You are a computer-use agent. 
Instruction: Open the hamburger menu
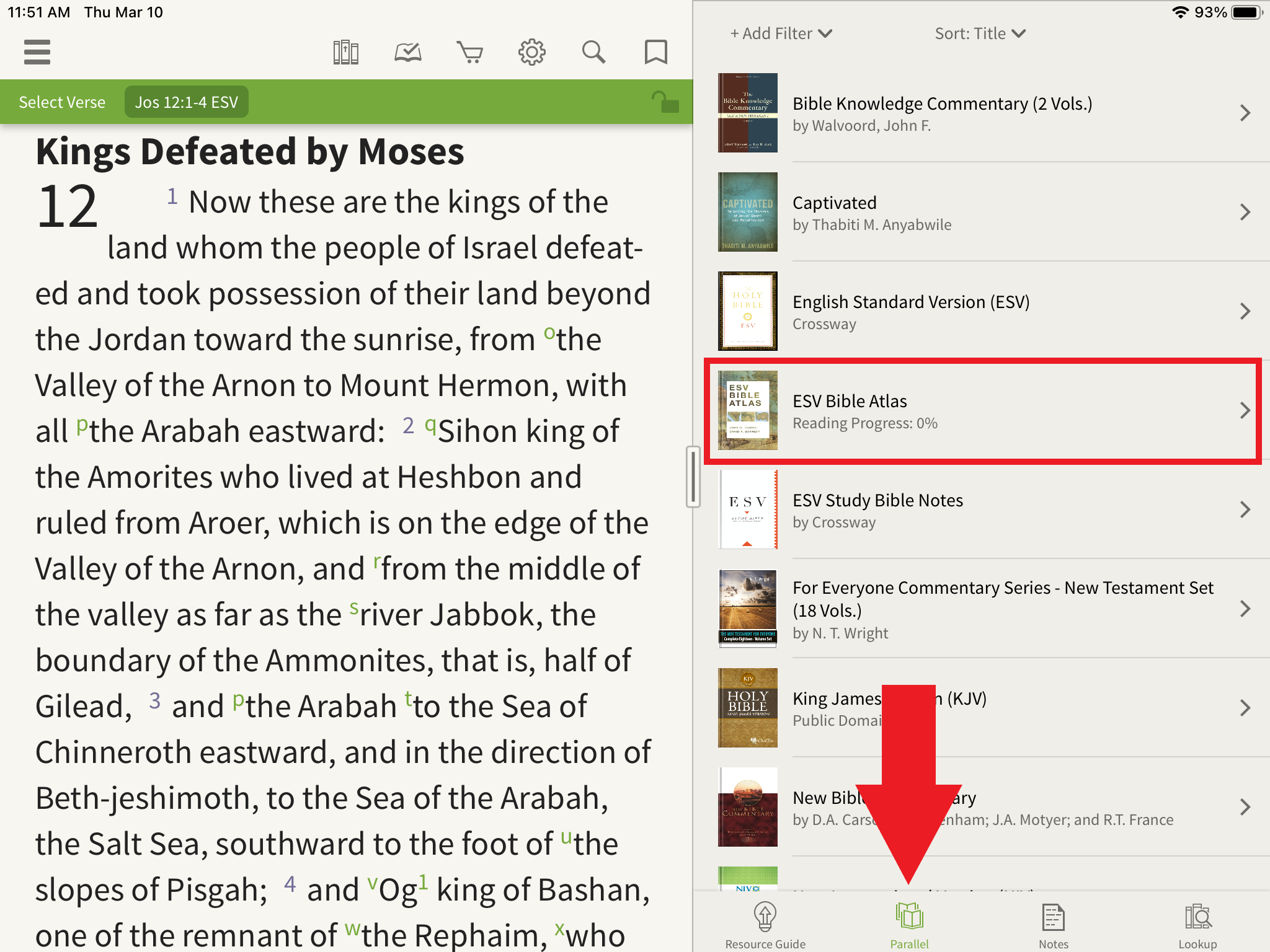pyautogui.click(x=37, y=52)
